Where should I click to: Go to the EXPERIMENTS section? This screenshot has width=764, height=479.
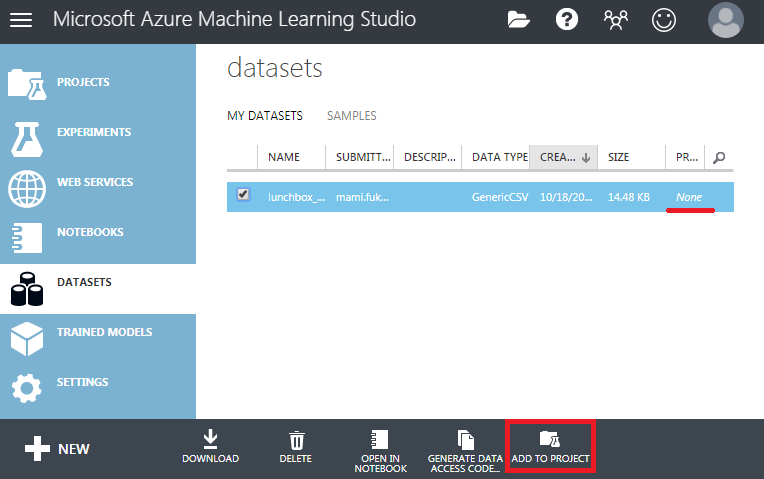tap(94, 132)
